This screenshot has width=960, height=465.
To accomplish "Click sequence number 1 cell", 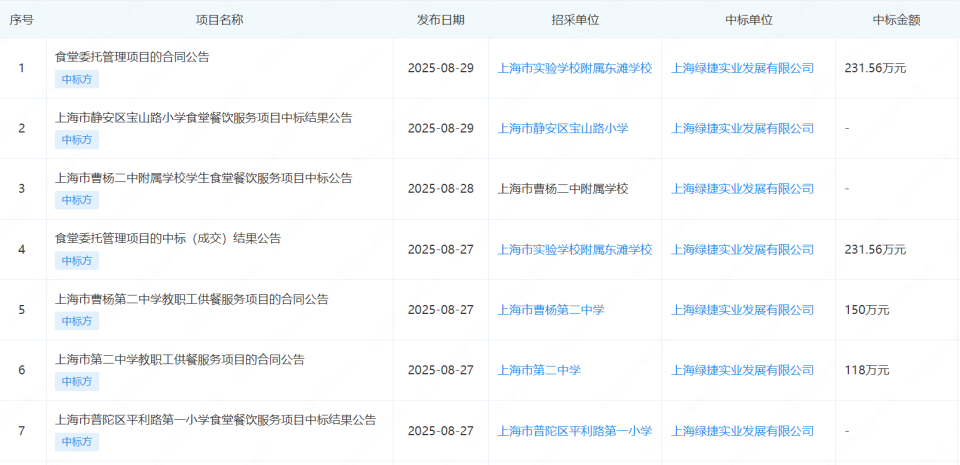I will 21,68.
